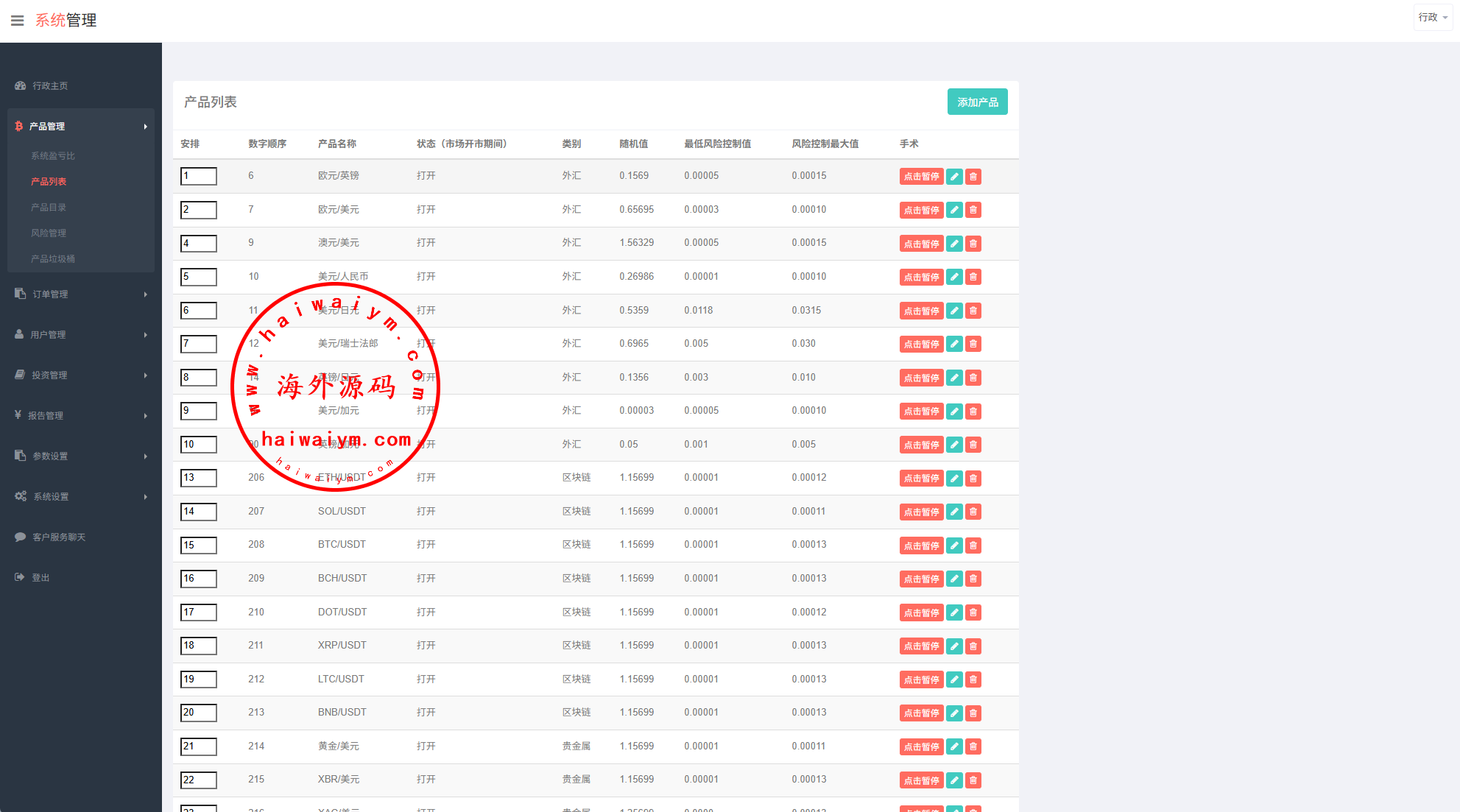Screen dimensions: 1460x812
Task: Delete the 欧元/美元 product via trash icon
Action: (x=973, y=211)
